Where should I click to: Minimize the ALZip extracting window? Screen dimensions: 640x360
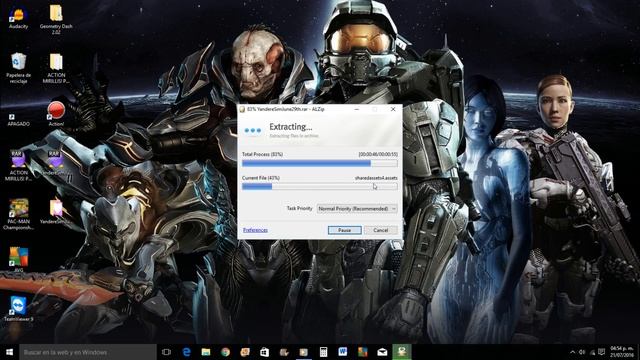click(x=356, y=109)
